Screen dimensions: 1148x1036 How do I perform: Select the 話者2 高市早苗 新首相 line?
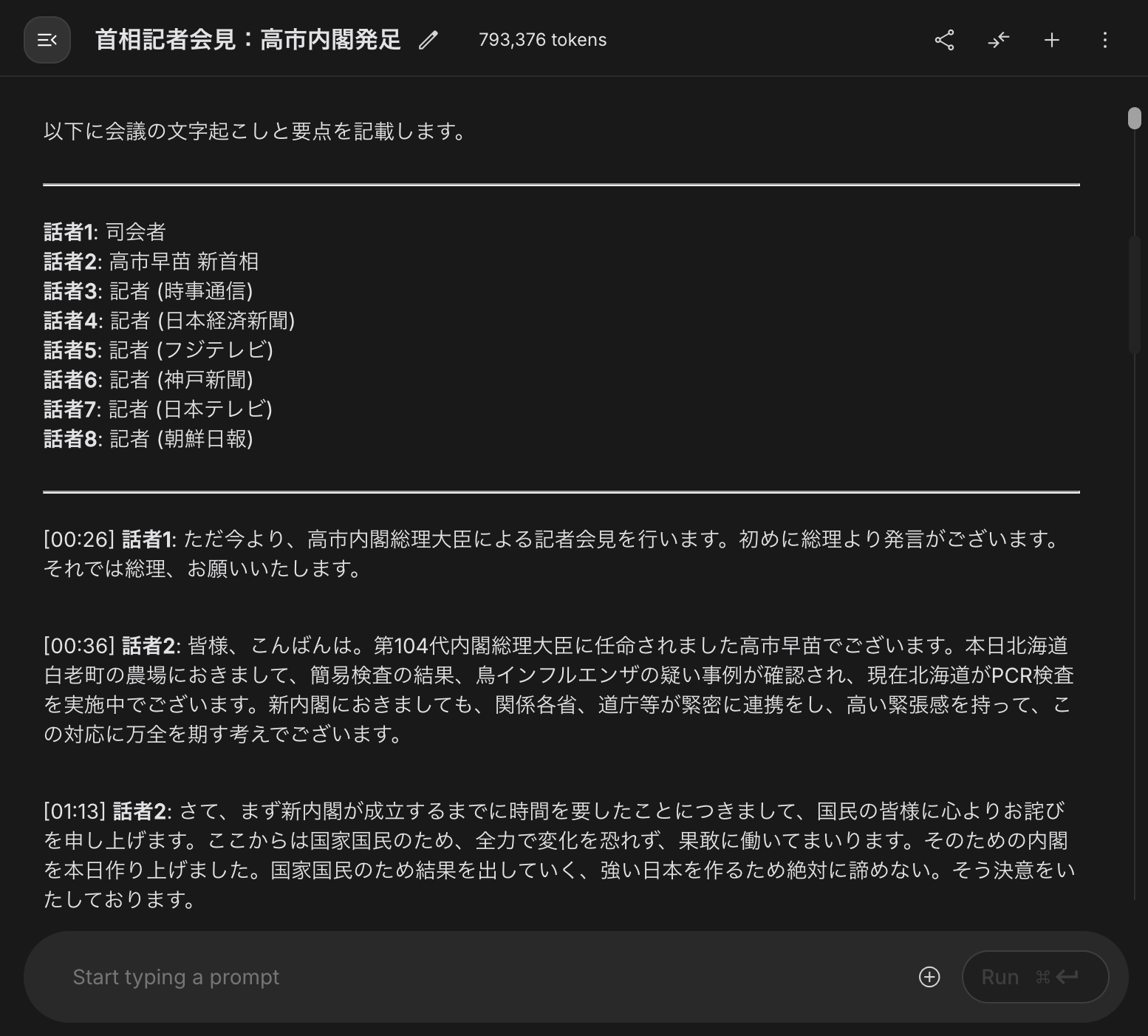click(151, 262)
